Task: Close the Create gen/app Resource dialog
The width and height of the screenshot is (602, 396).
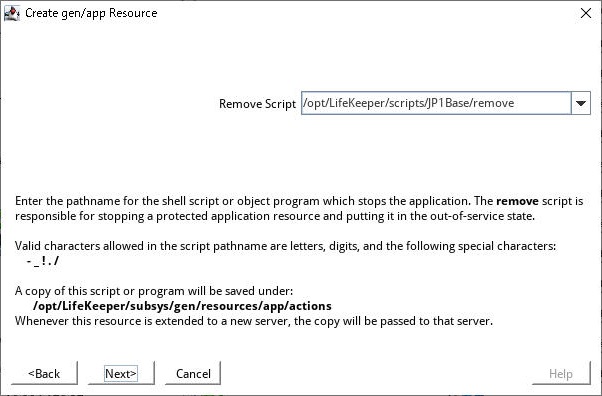Action: click(x=585, y=13)
